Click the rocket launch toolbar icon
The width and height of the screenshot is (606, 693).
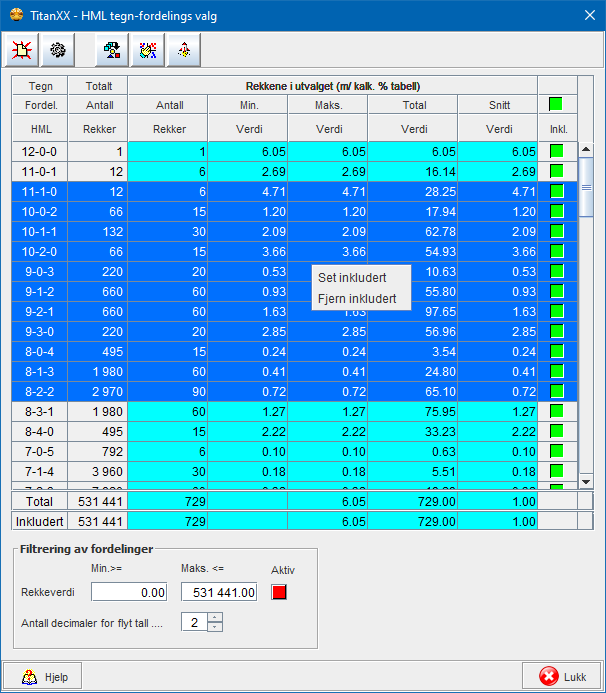(184, 50)
